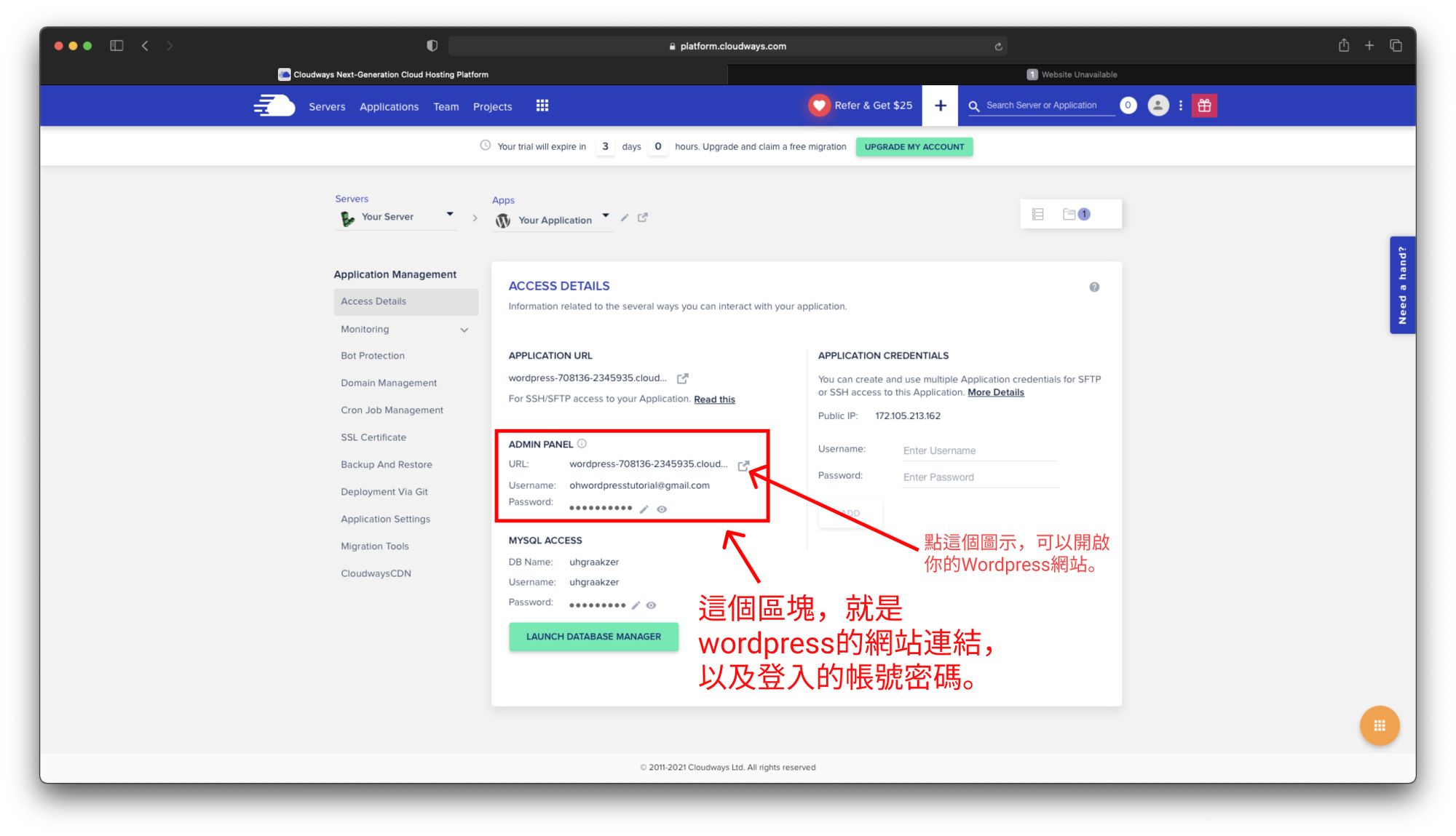Screen dimensions: 1456x836
Task: Open Servers in navbar
Action: 327,106
